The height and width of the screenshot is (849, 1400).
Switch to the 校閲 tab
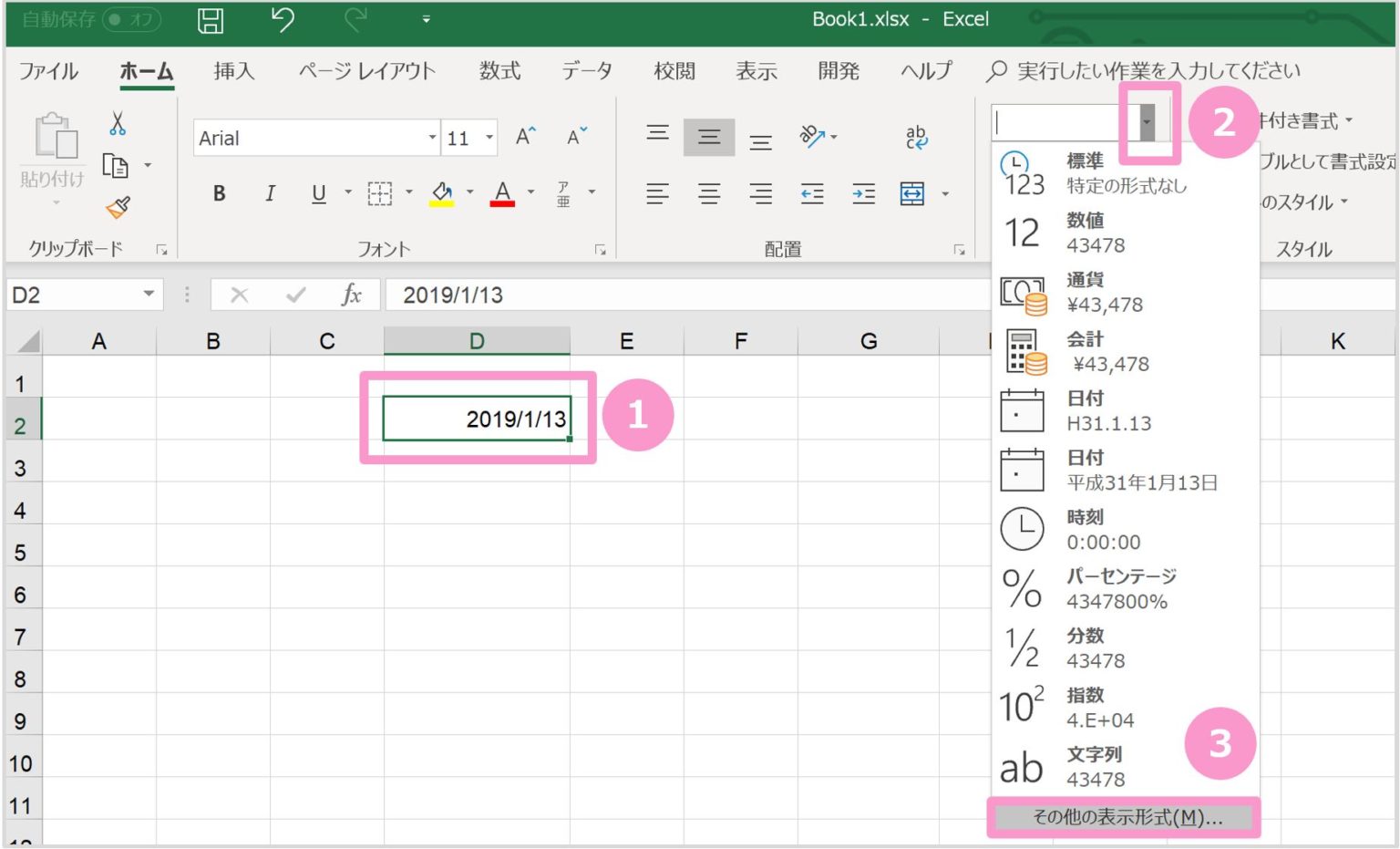coord(674,71)
